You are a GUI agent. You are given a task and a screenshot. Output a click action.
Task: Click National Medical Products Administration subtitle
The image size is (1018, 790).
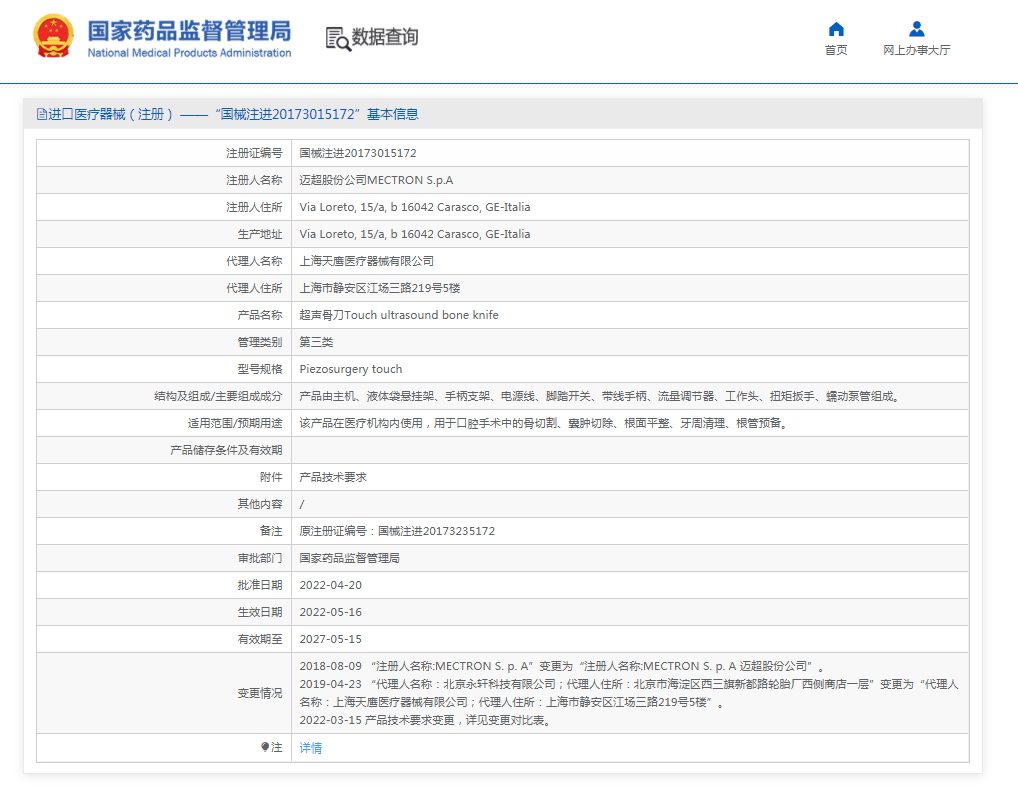189,53
